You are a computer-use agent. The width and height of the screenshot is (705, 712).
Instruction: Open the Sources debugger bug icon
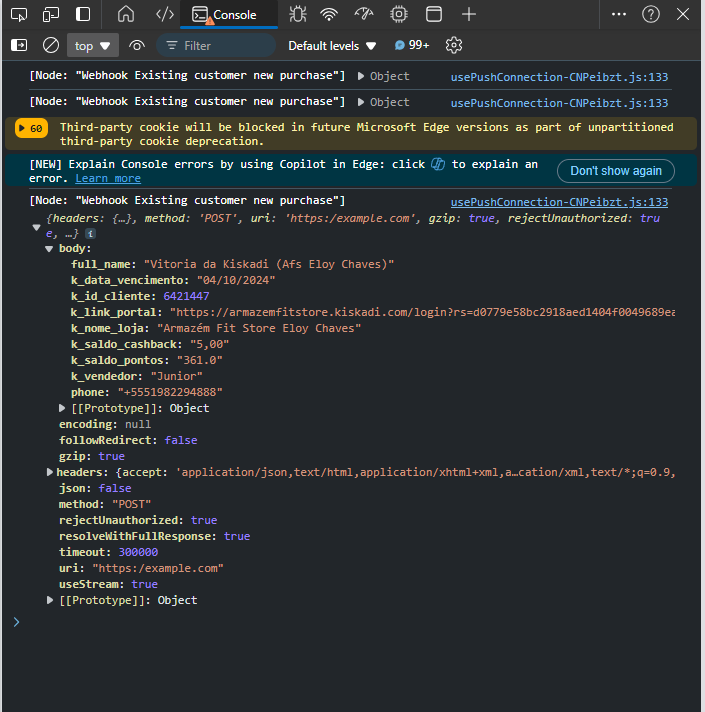[298, 15]
